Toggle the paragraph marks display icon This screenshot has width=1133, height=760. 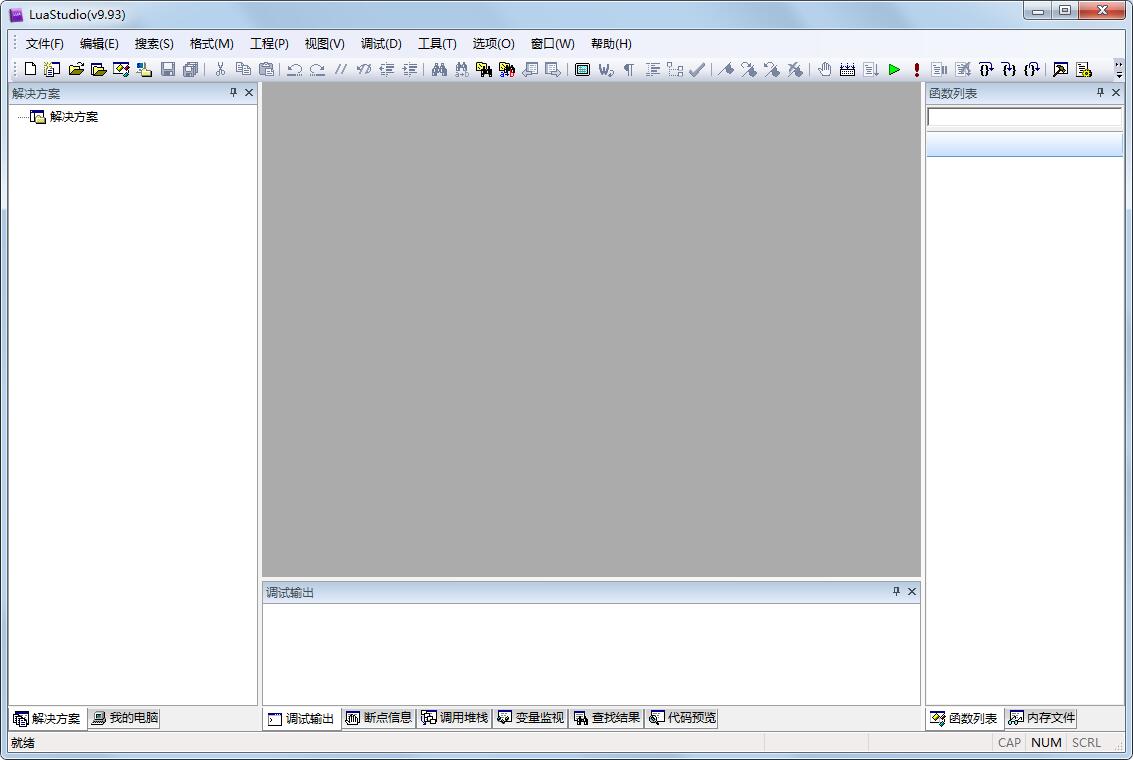pyautogui.click(x=629, y=69)
